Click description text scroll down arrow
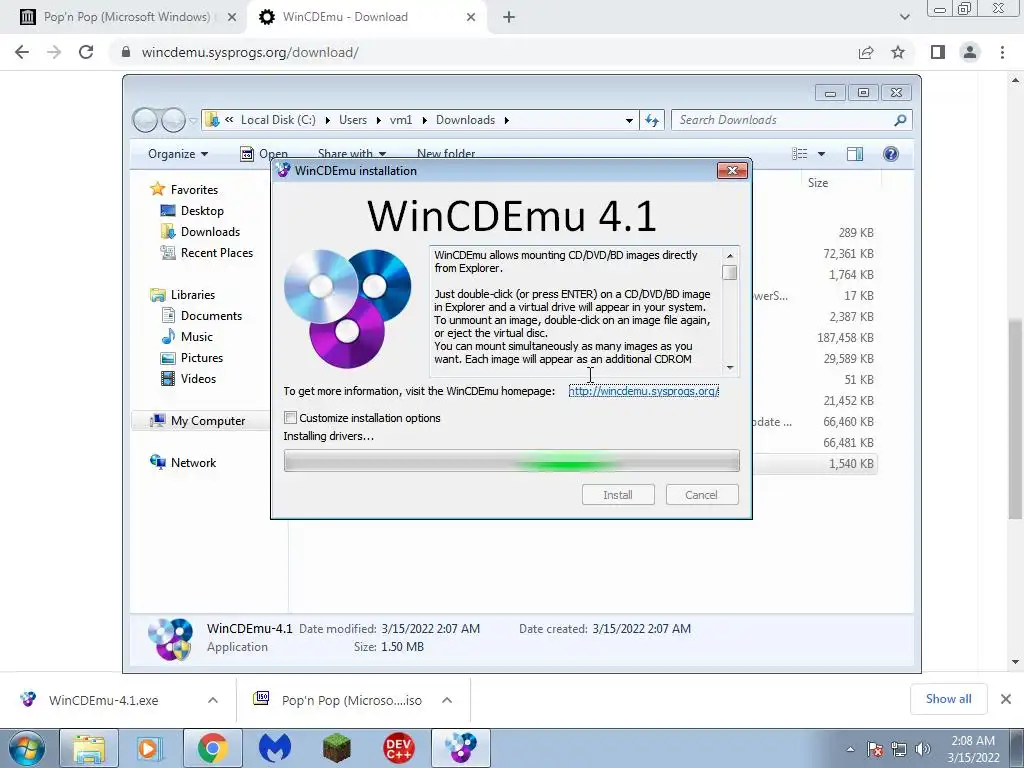The image size is (1024, 768). [x=730, y=367]
